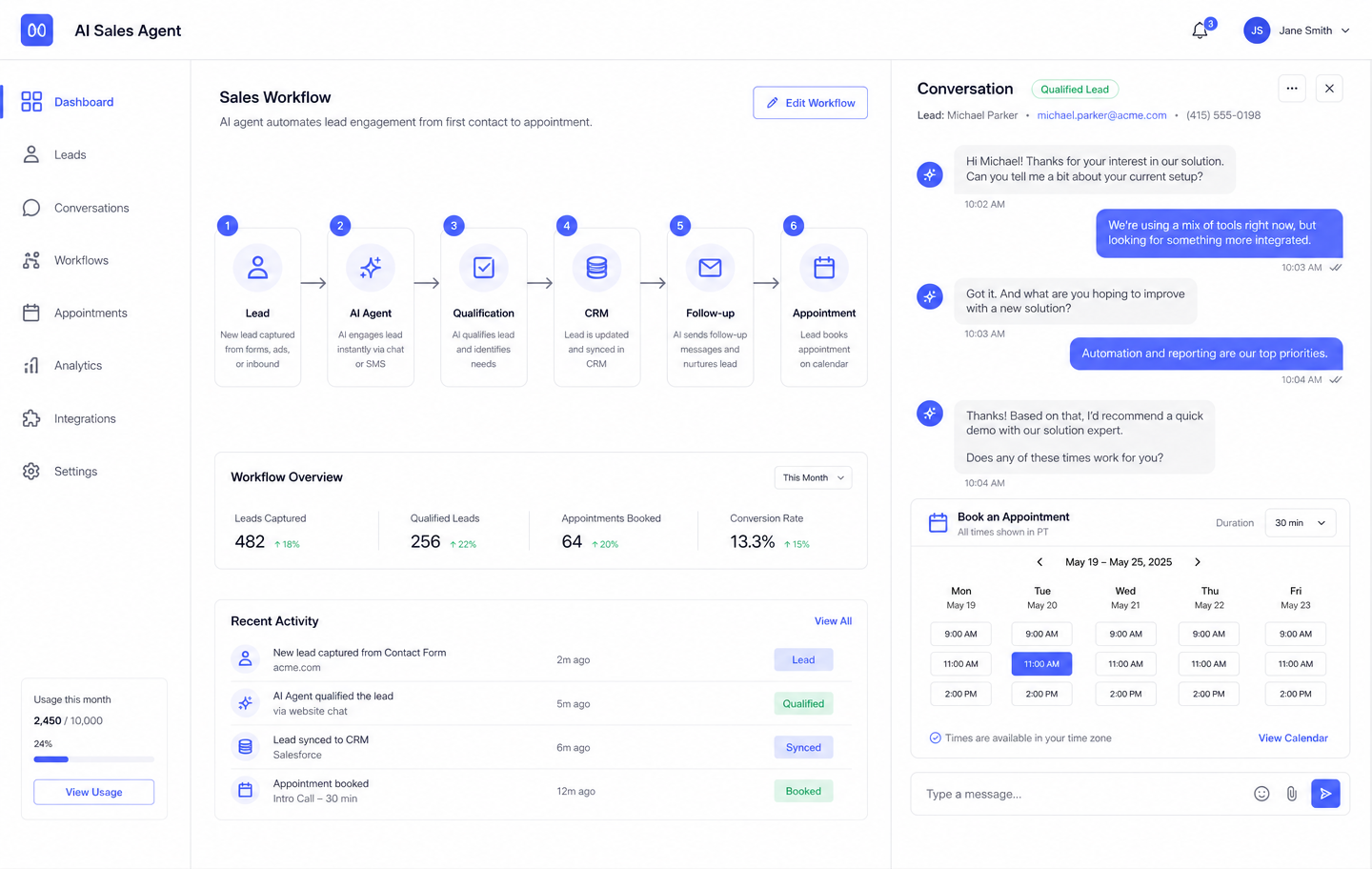Select Mon May 19 11:00 AM slot
This screenshot has width=1372, height=869.
coord(960,664)
